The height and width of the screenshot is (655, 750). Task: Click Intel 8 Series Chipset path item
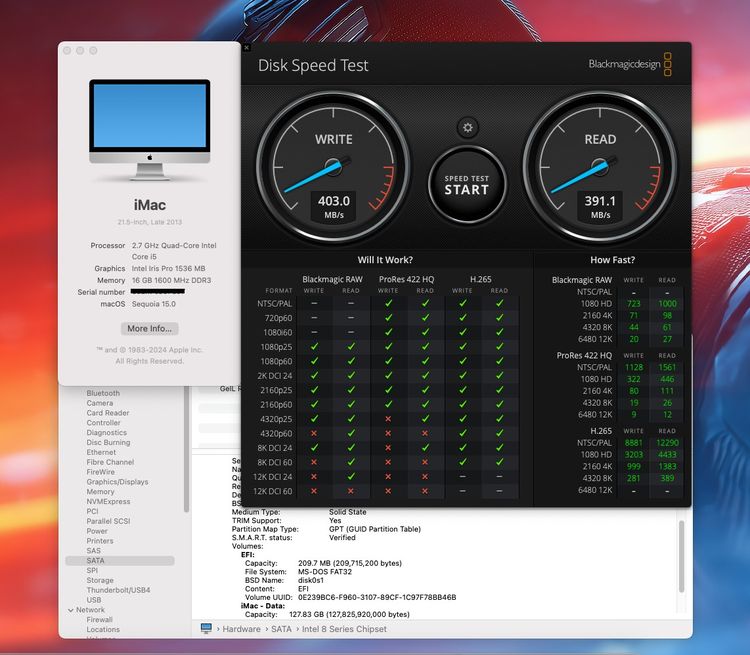point(344,629)
